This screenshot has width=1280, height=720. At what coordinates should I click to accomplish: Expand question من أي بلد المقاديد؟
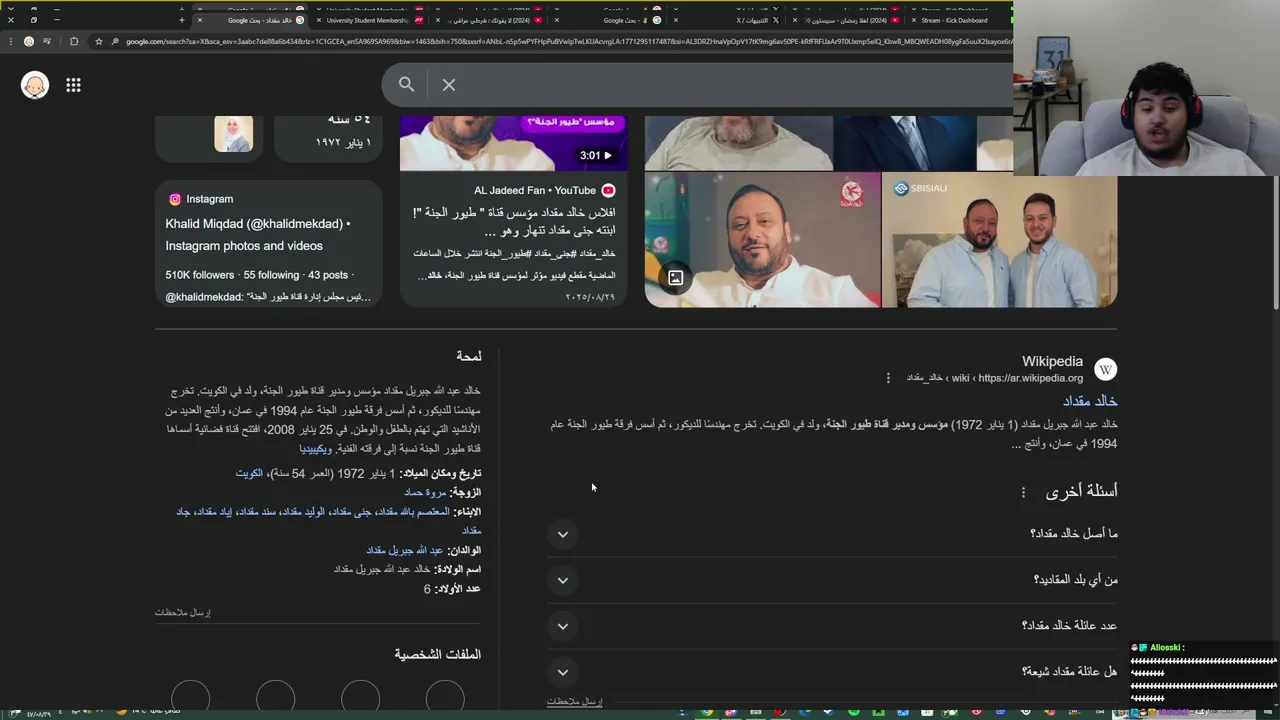832,580
